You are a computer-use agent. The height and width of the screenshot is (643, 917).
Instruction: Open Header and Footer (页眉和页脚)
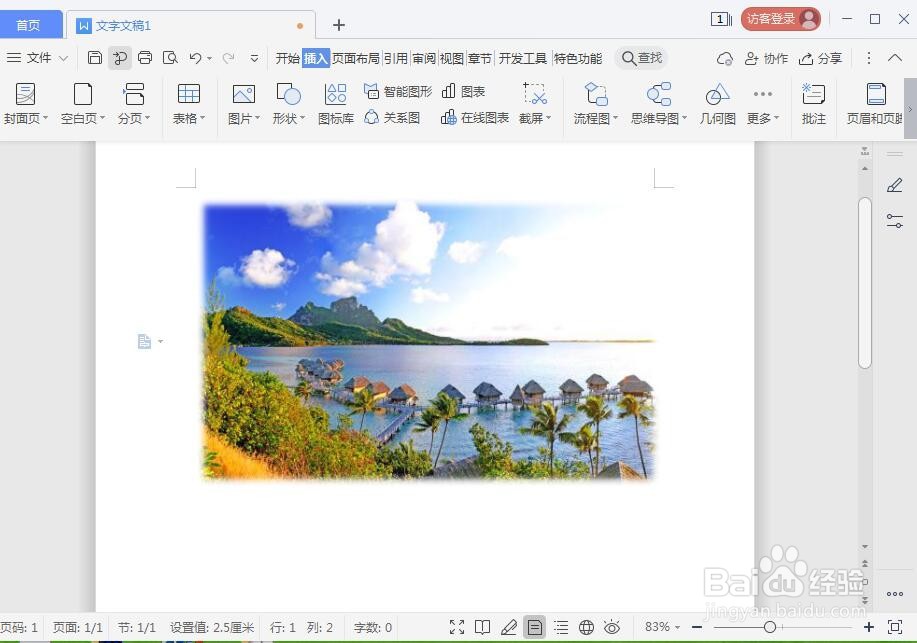pyautogui.click(x=875, y=104)
